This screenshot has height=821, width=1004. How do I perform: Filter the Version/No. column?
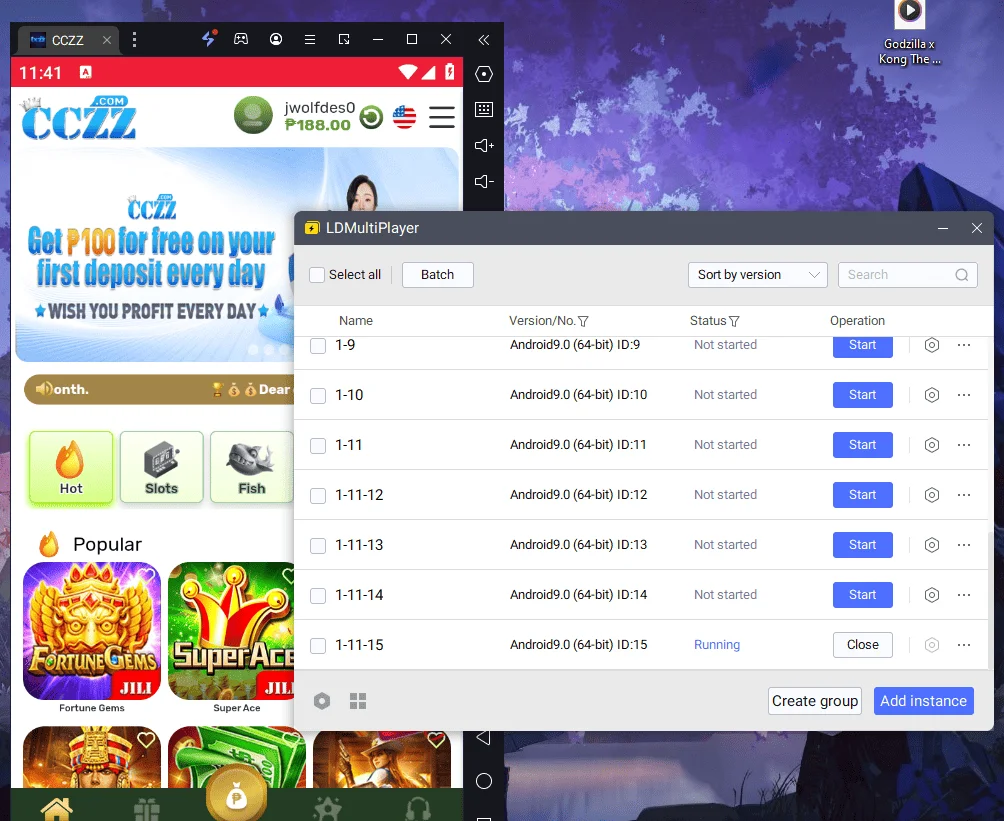(583, 321)
